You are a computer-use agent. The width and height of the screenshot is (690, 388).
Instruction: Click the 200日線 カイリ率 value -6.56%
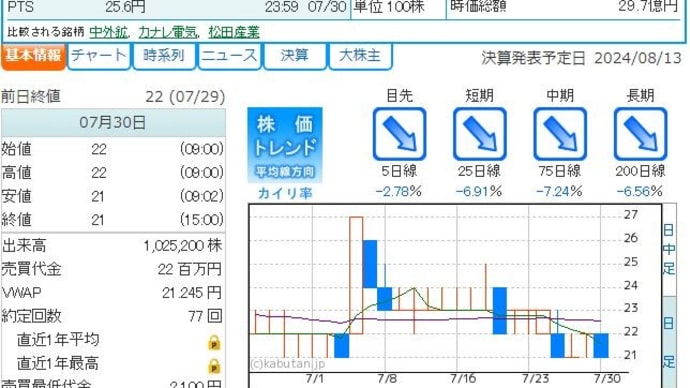[x=640, y=191]
